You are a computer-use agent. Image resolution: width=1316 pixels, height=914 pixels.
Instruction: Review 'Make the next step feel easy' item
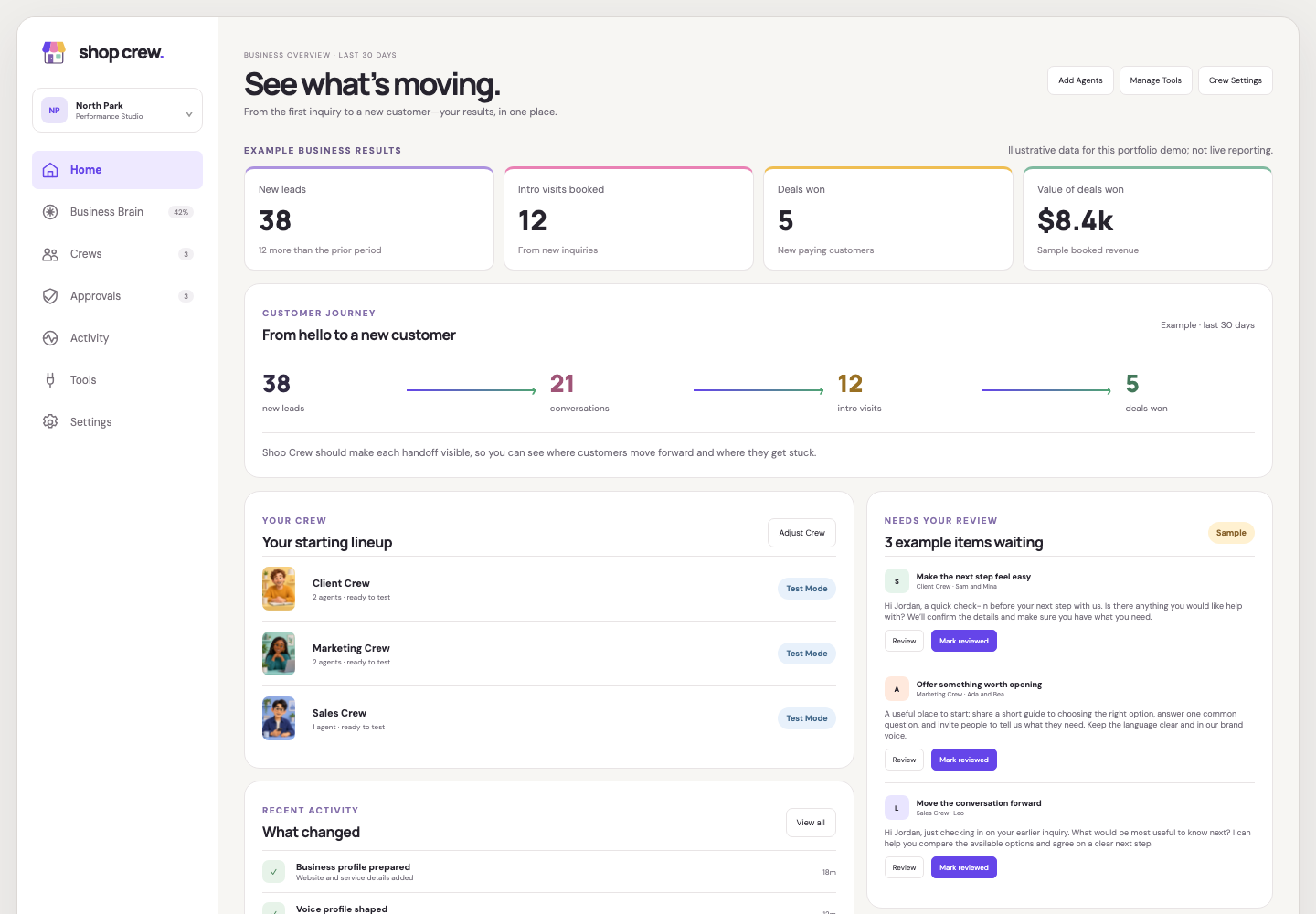[904, 641]
